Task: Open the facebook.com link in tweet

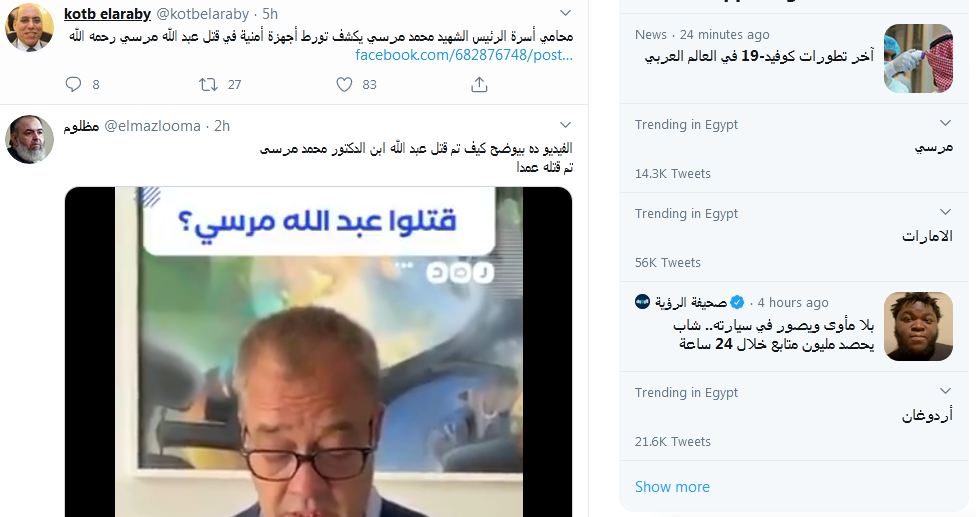Action: coord(464,55)
